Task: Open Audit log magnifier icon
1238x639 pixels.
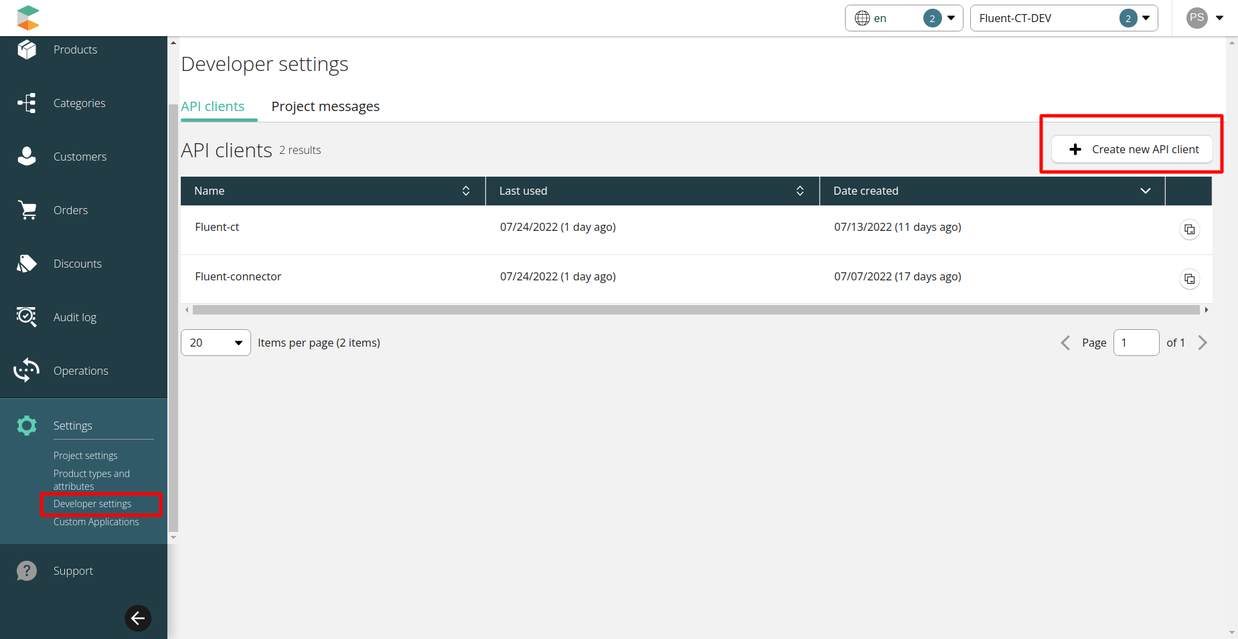Action: (x=27, y=317)
